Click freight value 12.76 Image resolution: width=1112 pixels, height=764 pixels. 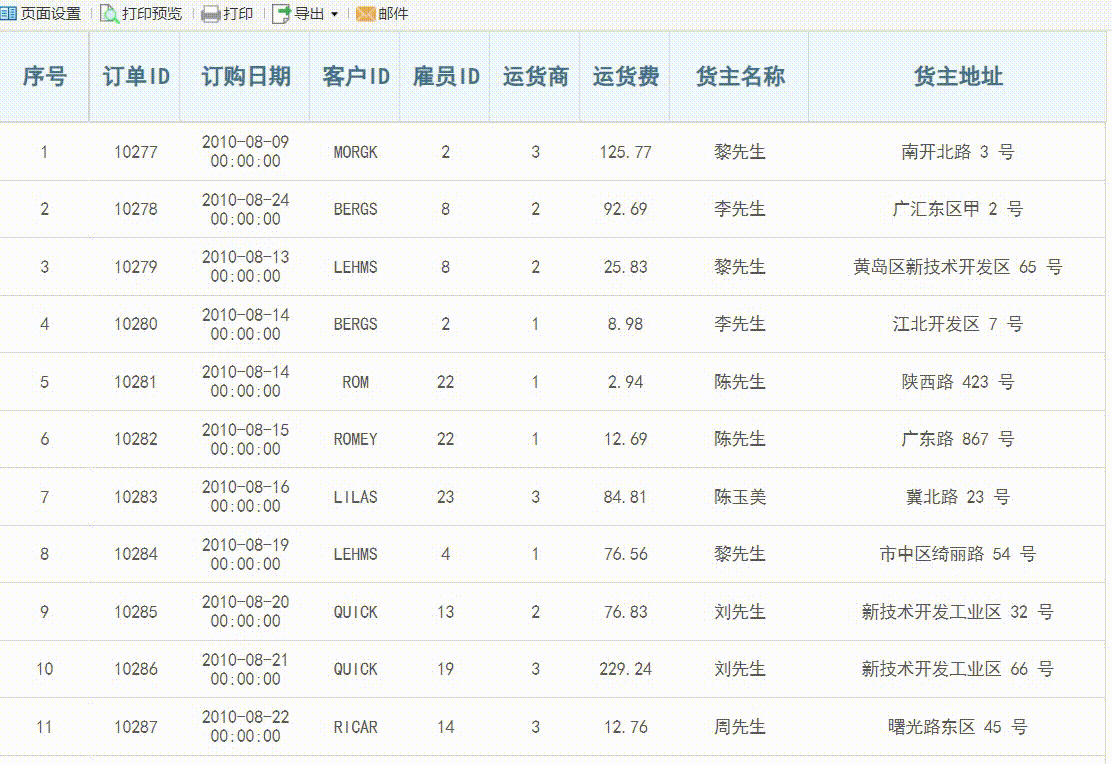point(625,727)
